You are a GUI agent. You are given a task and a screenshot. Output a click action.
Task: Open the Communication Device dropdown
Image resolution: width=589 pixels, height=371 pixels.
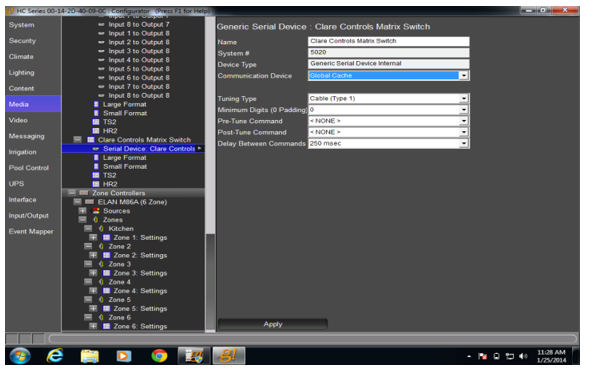pos(464,76)
